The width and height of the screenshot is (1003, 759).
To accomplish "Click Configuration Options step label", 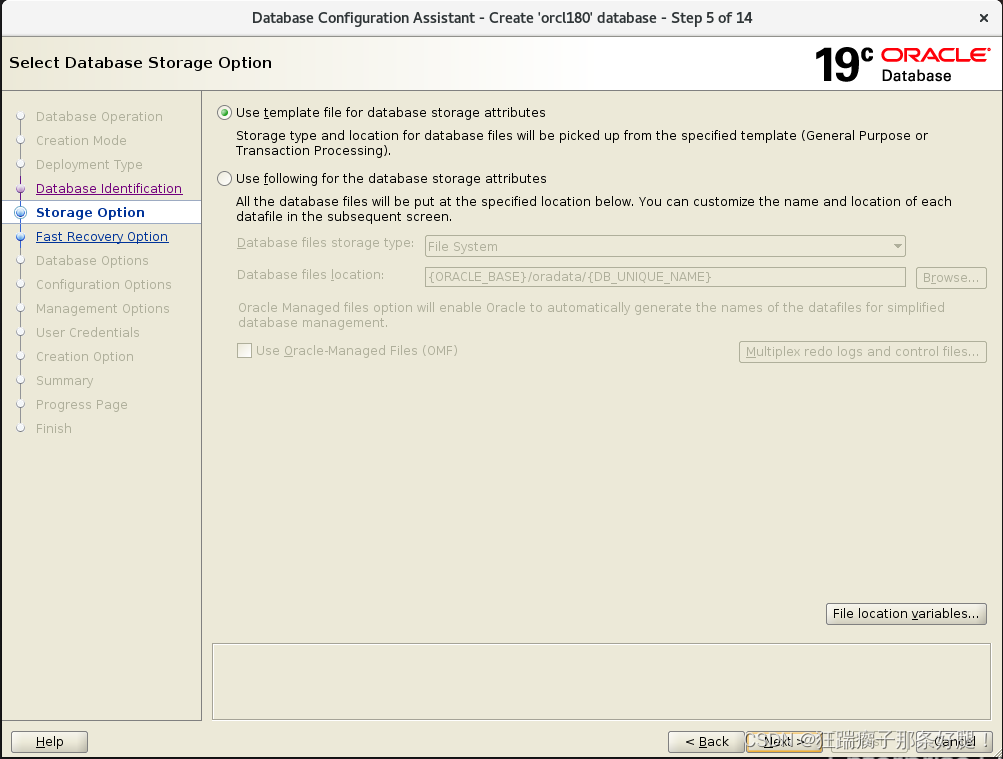I will tap(104, 285).
